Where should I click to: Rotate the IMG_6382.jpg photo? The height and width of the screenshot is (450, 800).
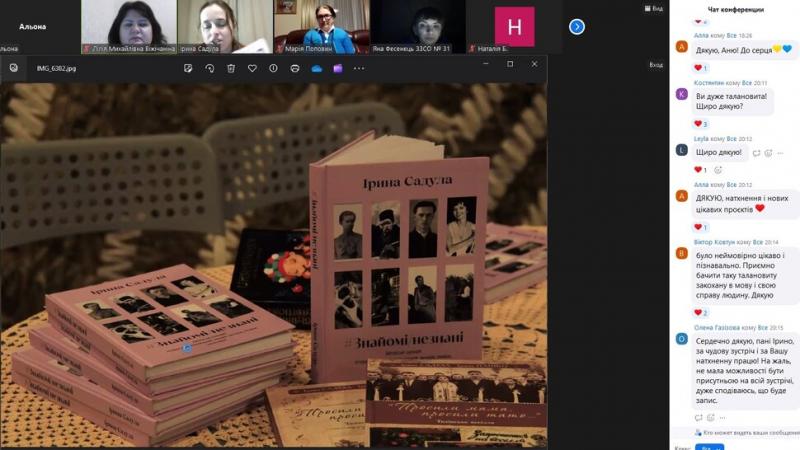(x=210, y=68)
